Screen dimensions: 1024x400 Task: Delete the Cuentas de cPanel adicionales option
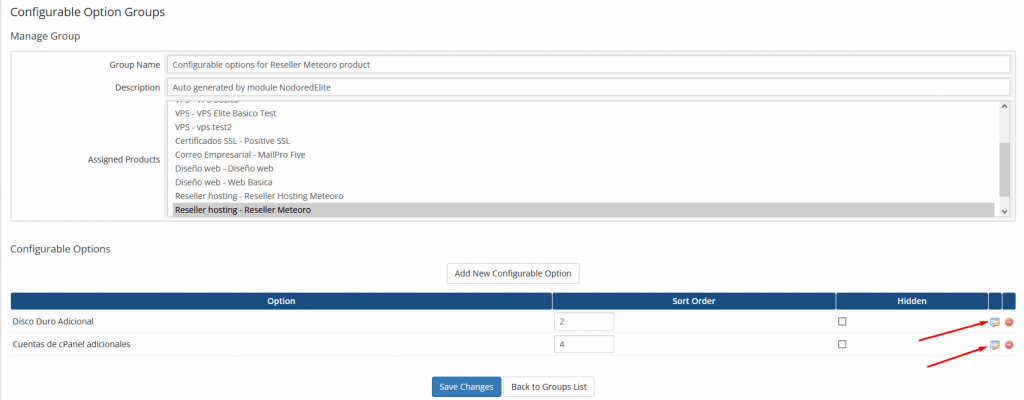[x=1008, y=344]
